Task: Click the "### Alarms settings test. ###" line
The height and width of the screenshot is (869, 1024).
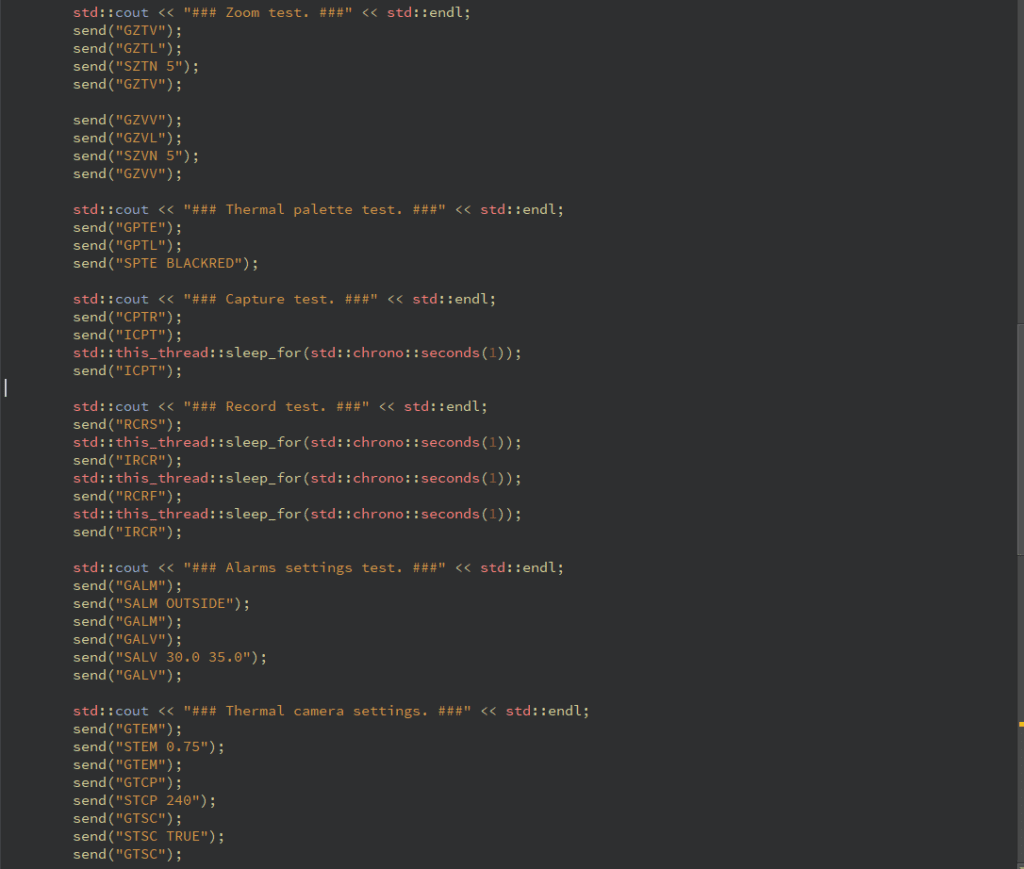Action: pos(318,567)
